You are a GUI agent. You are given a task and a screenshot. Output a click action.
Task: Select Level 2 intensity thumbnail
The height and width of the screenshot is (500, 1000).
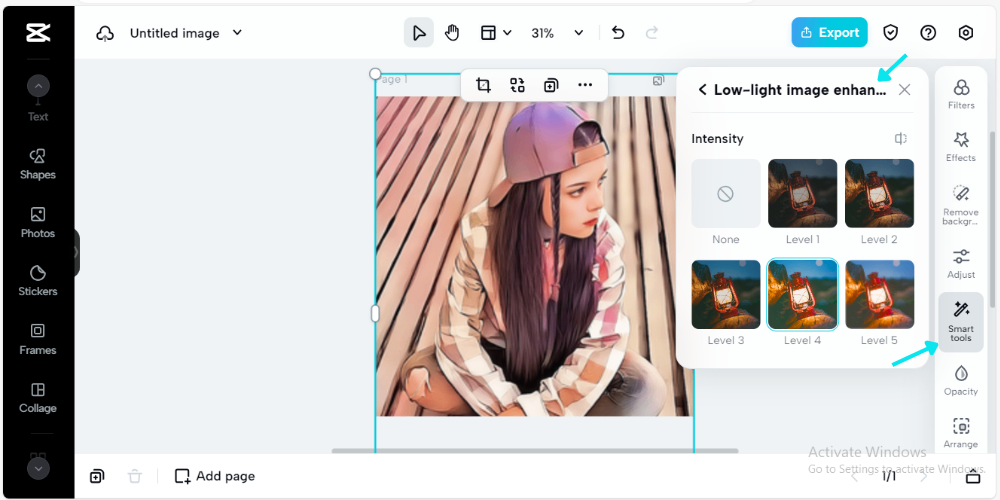coord(879,193)
